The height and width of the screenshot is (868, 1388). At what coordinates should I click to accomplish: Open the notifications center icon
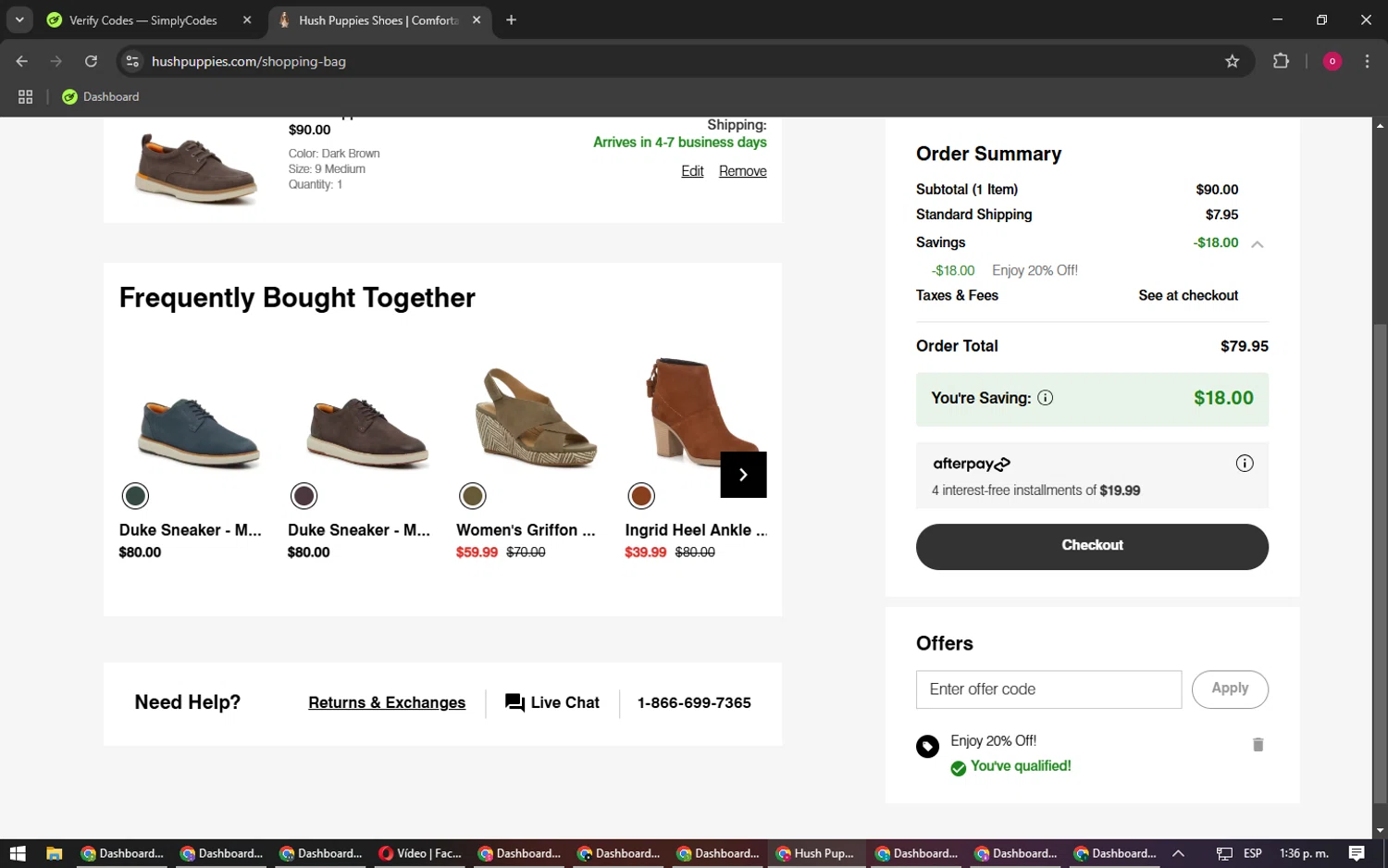click(1357, 853)
